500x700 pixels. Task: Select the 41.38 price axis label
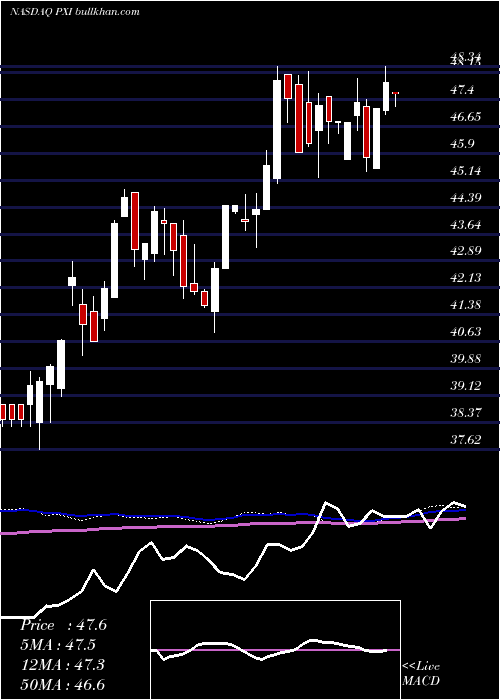[466, 304]
